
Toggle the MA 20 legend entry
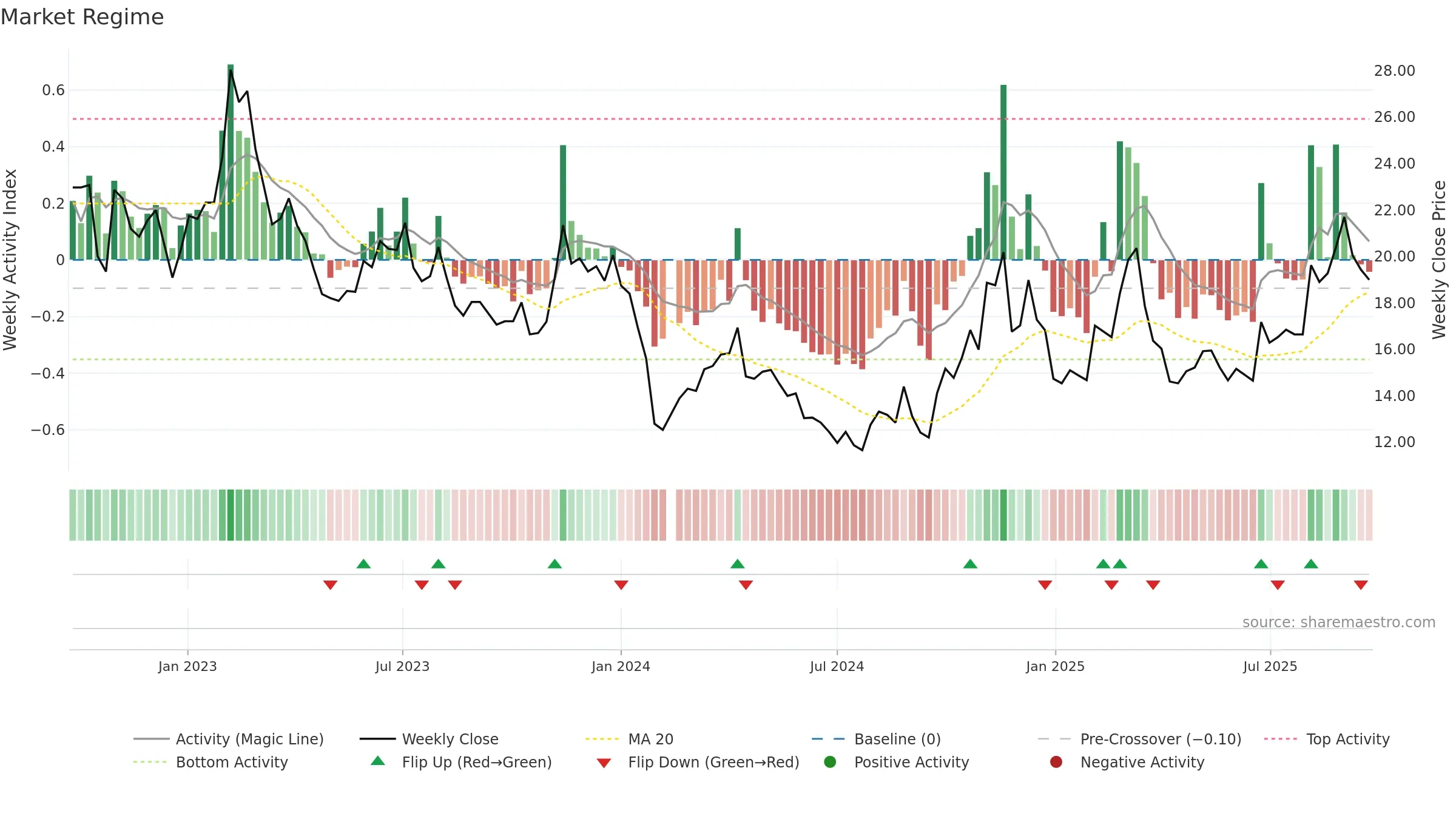630,739
